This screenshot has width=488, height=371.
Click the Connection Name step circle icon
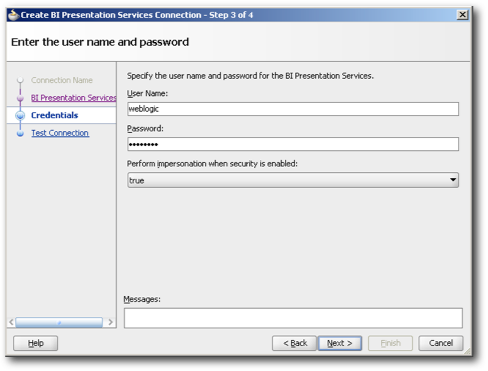20,80
